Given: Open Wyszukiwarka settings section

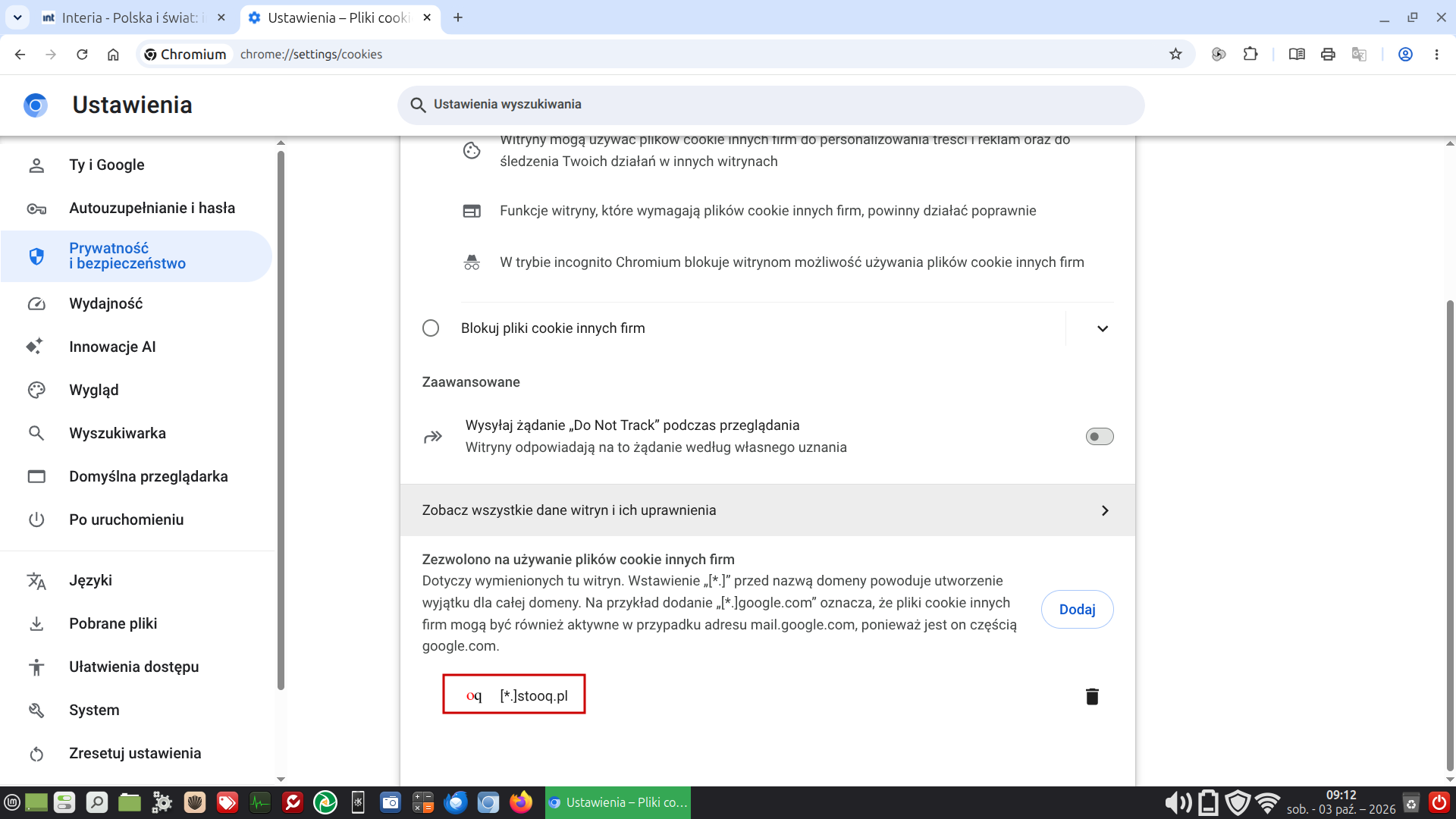Looking at the screenshot, I should 136,434.
